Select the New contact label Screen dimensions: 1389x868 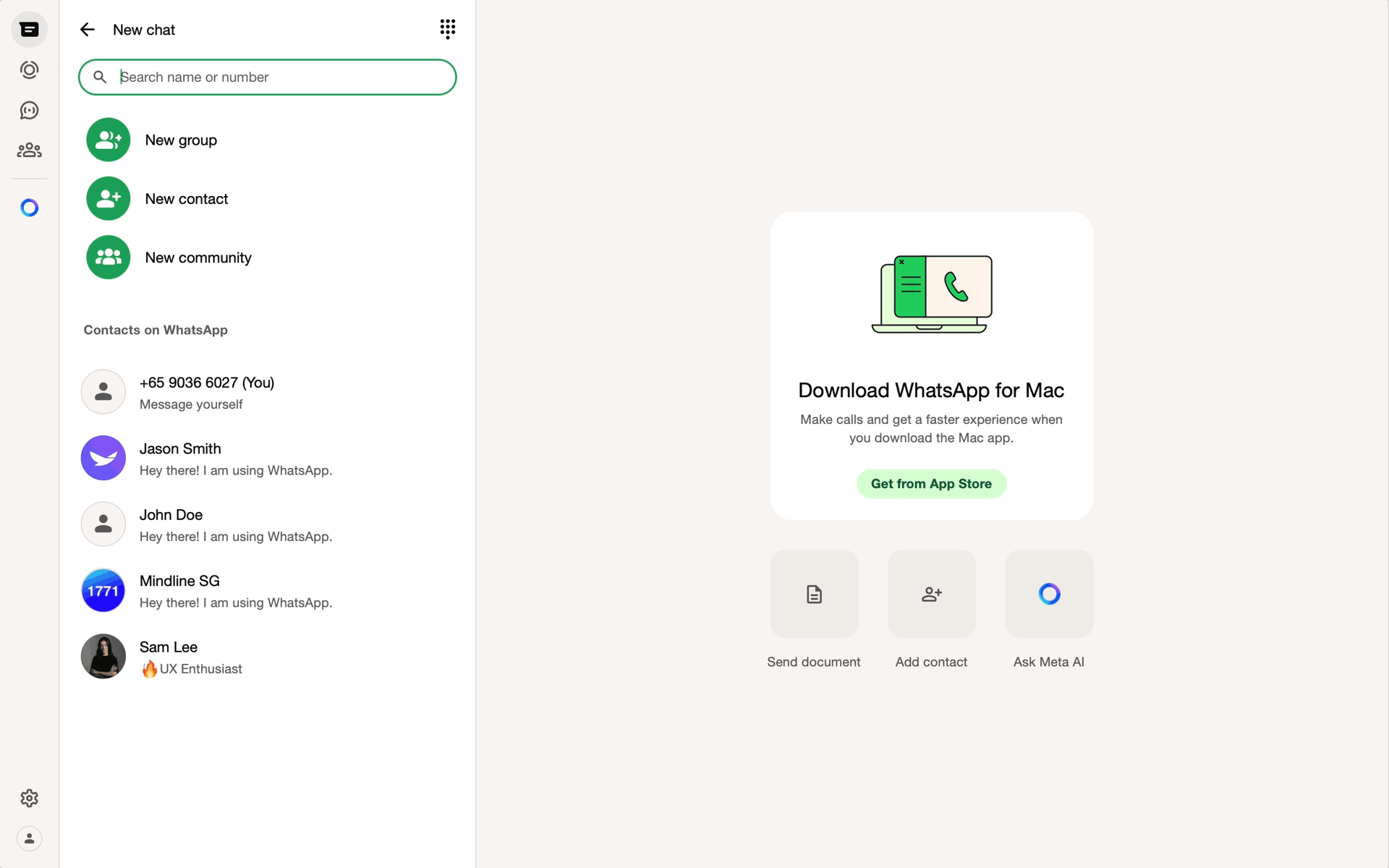tap(187, 199)
